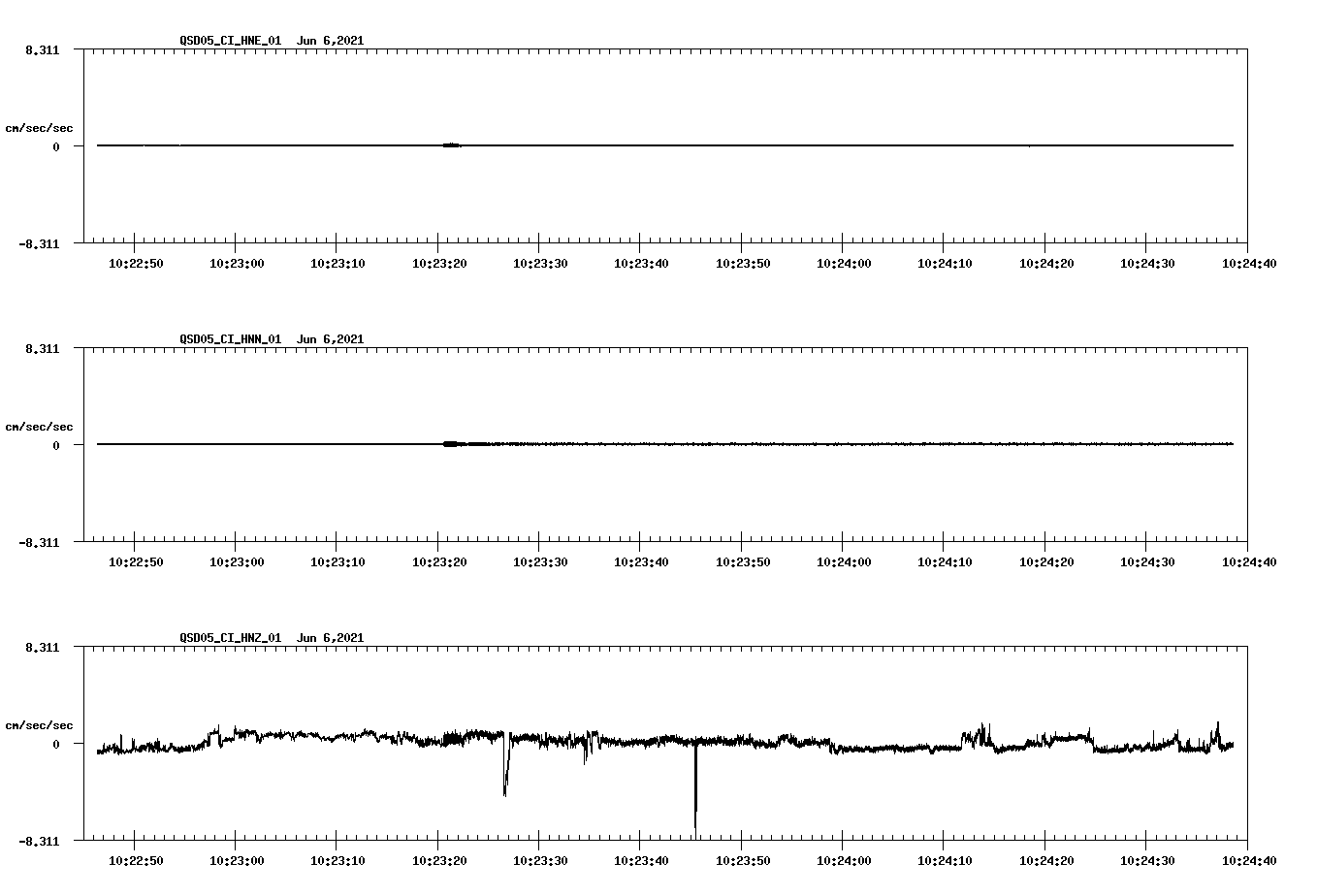The height and width of the screenshot is (896, 1317).
Task: Click the 10:23:00 time label under HNN plot
Action: (236, 561)
